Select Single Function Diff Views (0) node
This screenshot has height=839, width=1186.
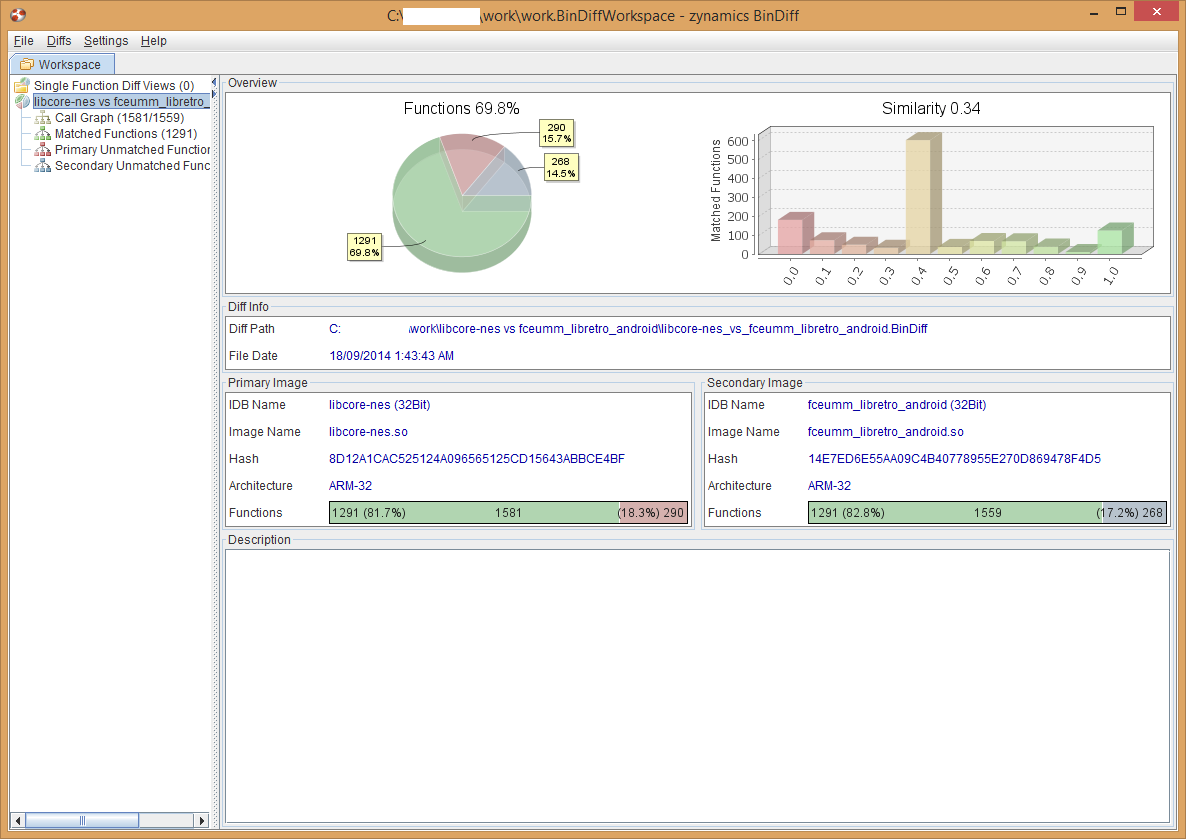(113, 85)
